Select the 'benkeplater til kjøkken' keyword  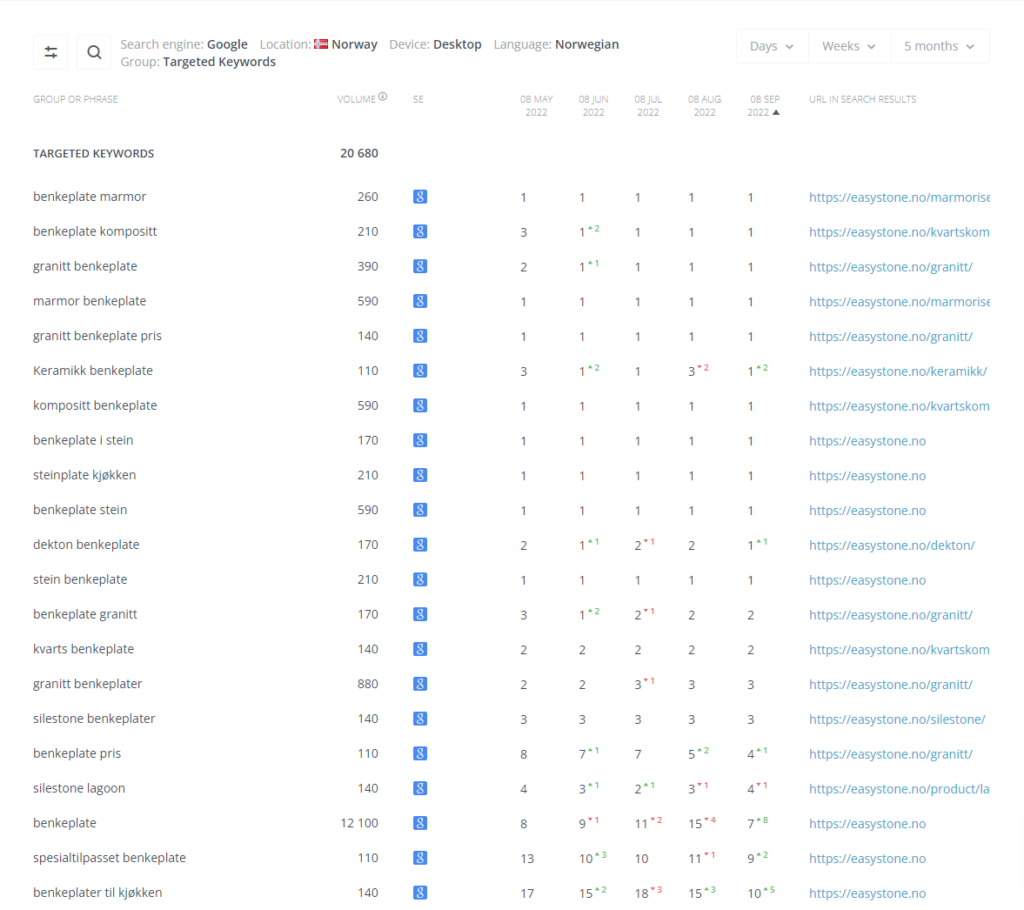(x=98, y=892)
